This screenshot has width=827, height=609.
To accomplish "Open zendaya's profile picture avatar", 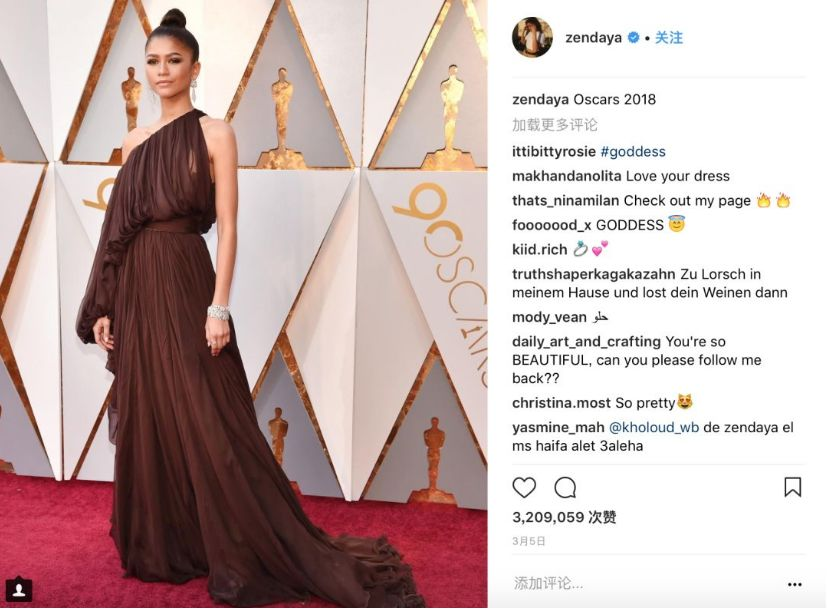I will click(532, 37).
